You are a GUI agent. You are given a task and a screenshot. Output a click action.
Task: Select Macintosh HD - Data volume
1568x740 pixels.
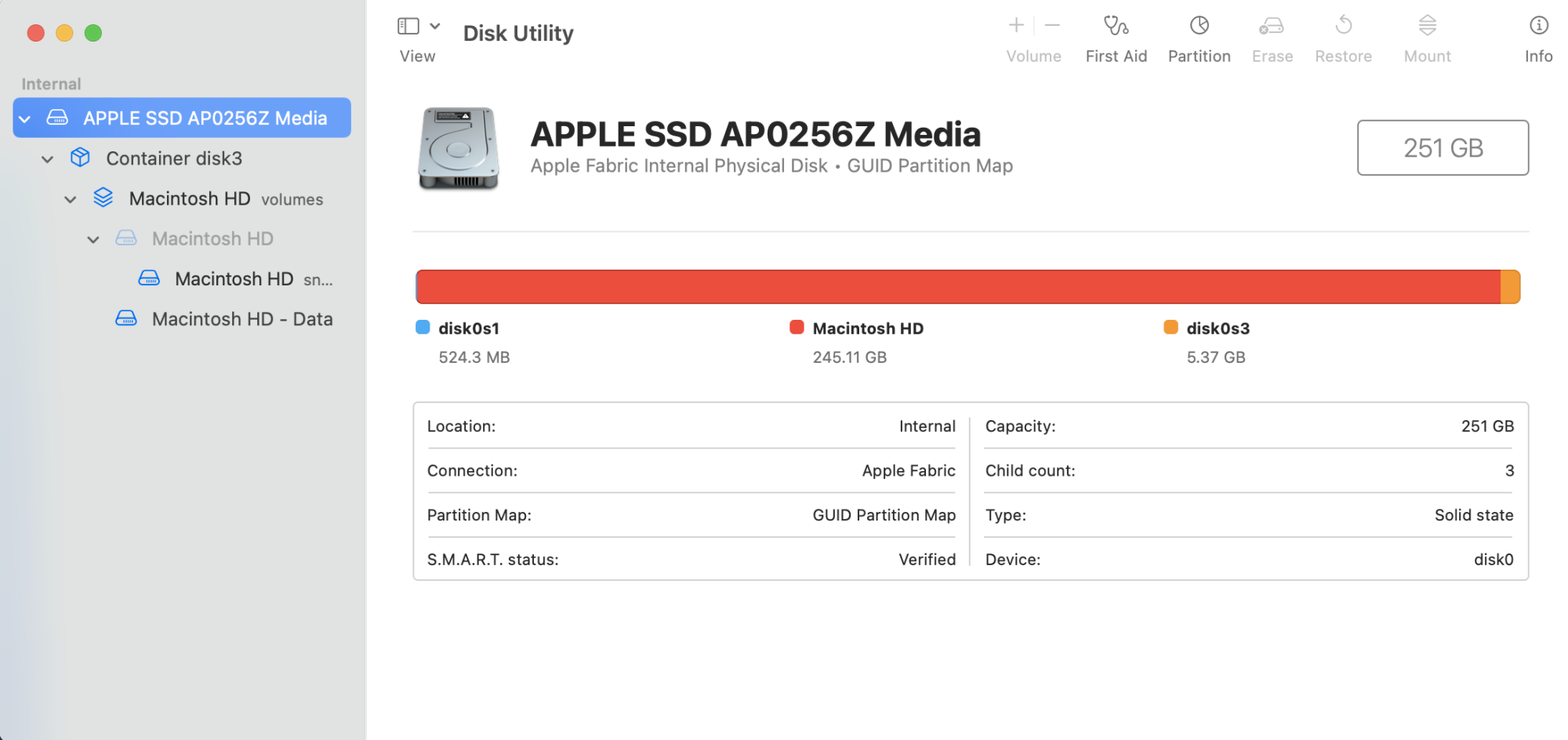pyautogui.click(x=182, y=319)
